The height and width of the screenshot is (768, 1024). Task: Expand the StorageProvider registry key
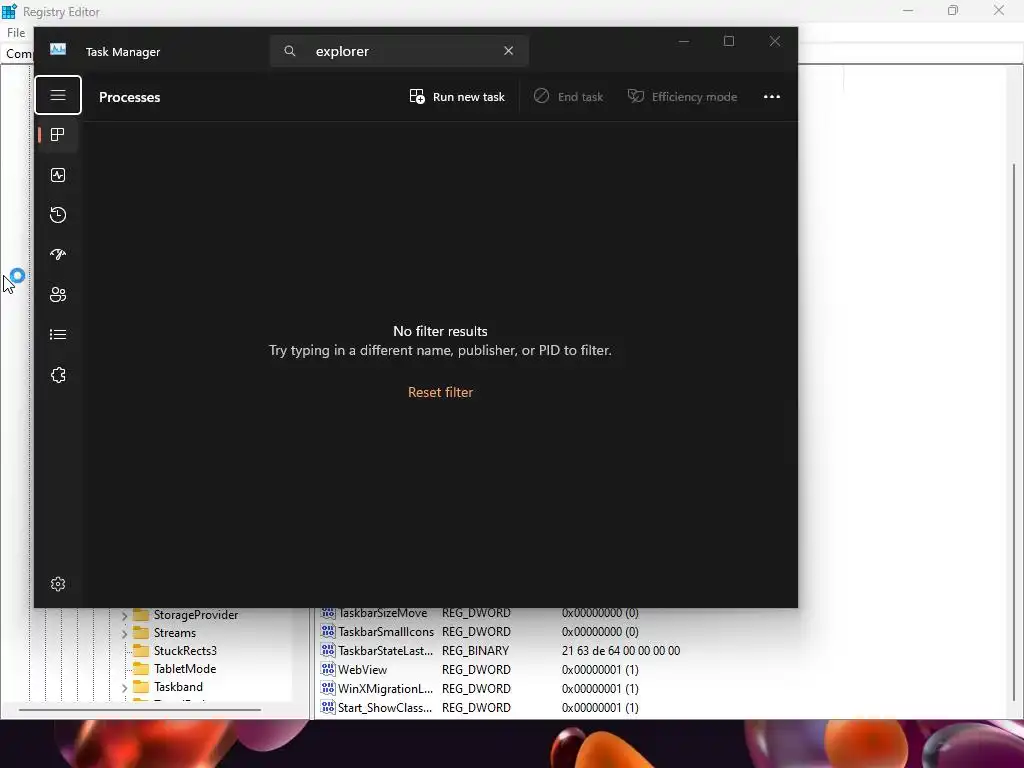(125, 615)
